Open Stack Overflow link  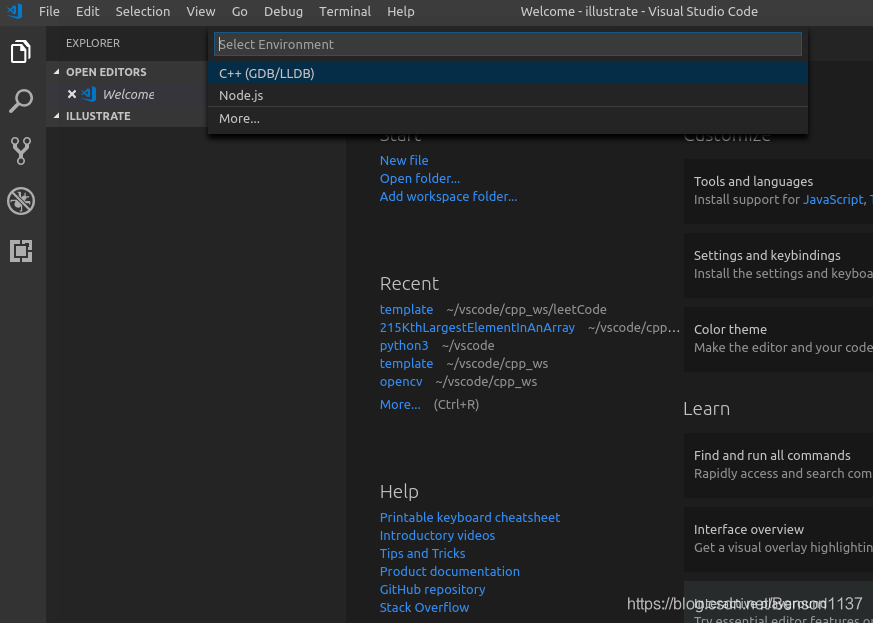click(x=424, y=607)
